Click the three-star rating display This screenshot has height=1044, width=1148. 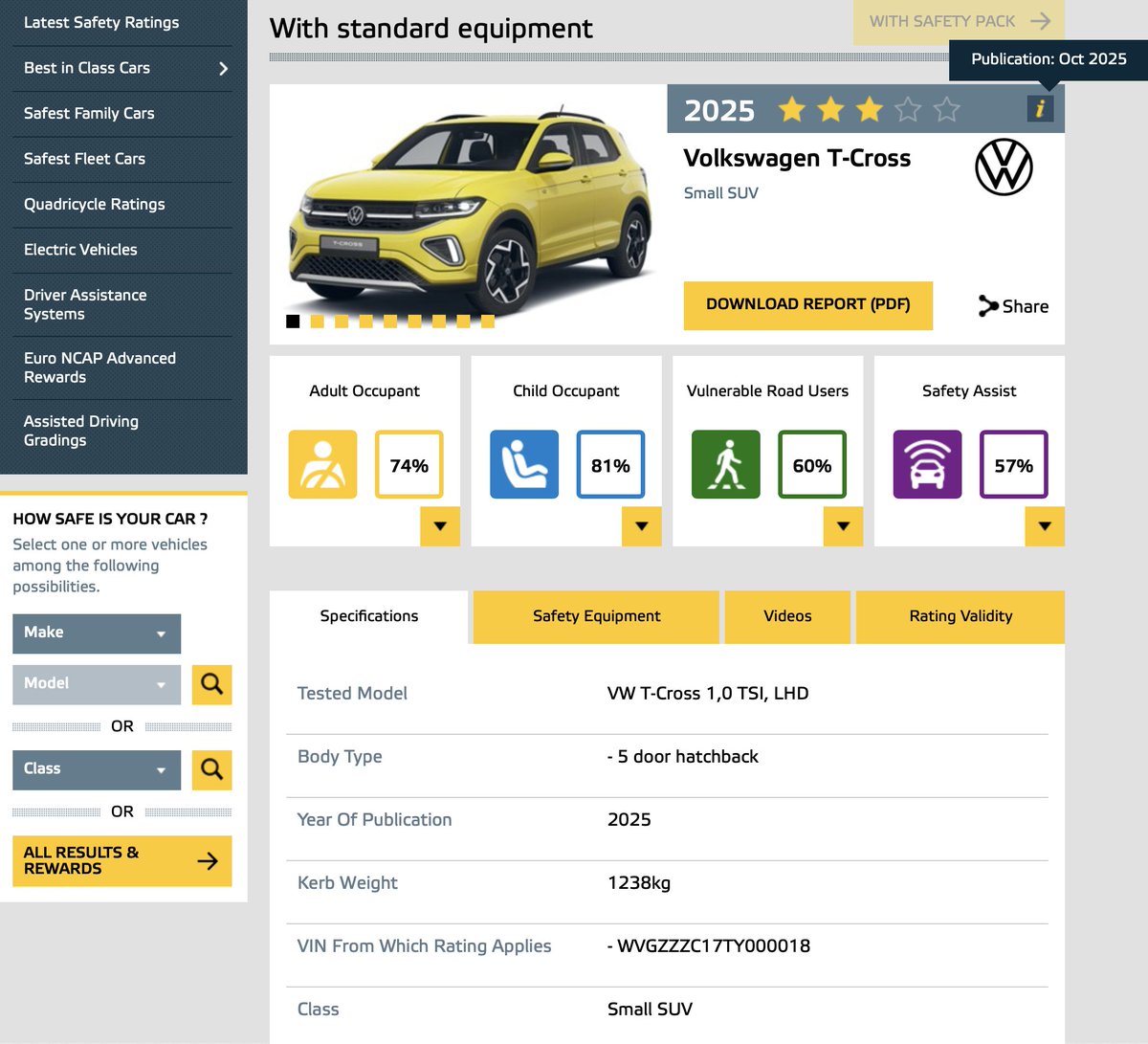pyautogui.click(x=869, y=109)
